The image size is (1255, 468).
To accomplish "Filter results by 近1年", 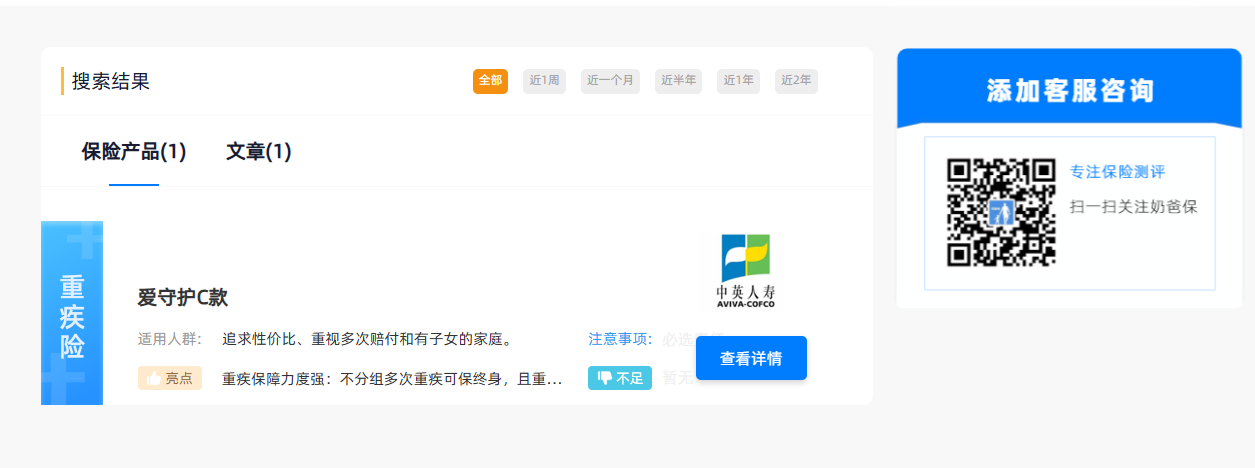I will coord(739,81).
